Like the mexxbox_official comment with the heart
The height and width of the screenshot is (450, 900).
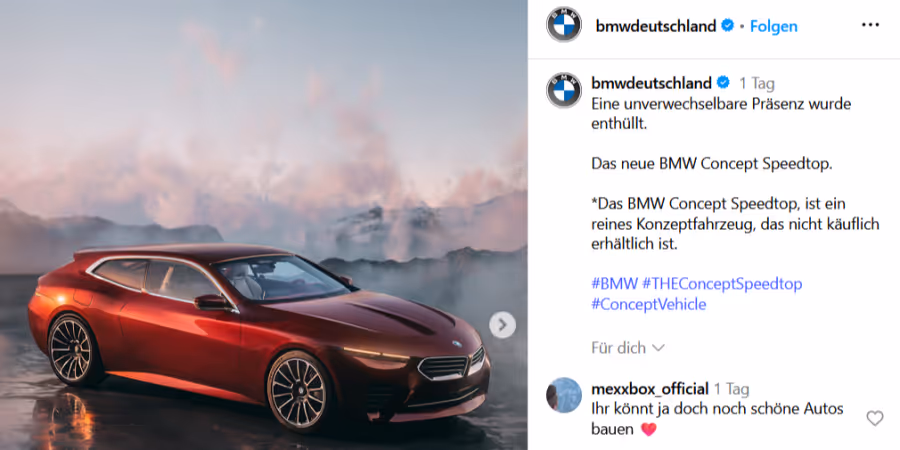874,418
